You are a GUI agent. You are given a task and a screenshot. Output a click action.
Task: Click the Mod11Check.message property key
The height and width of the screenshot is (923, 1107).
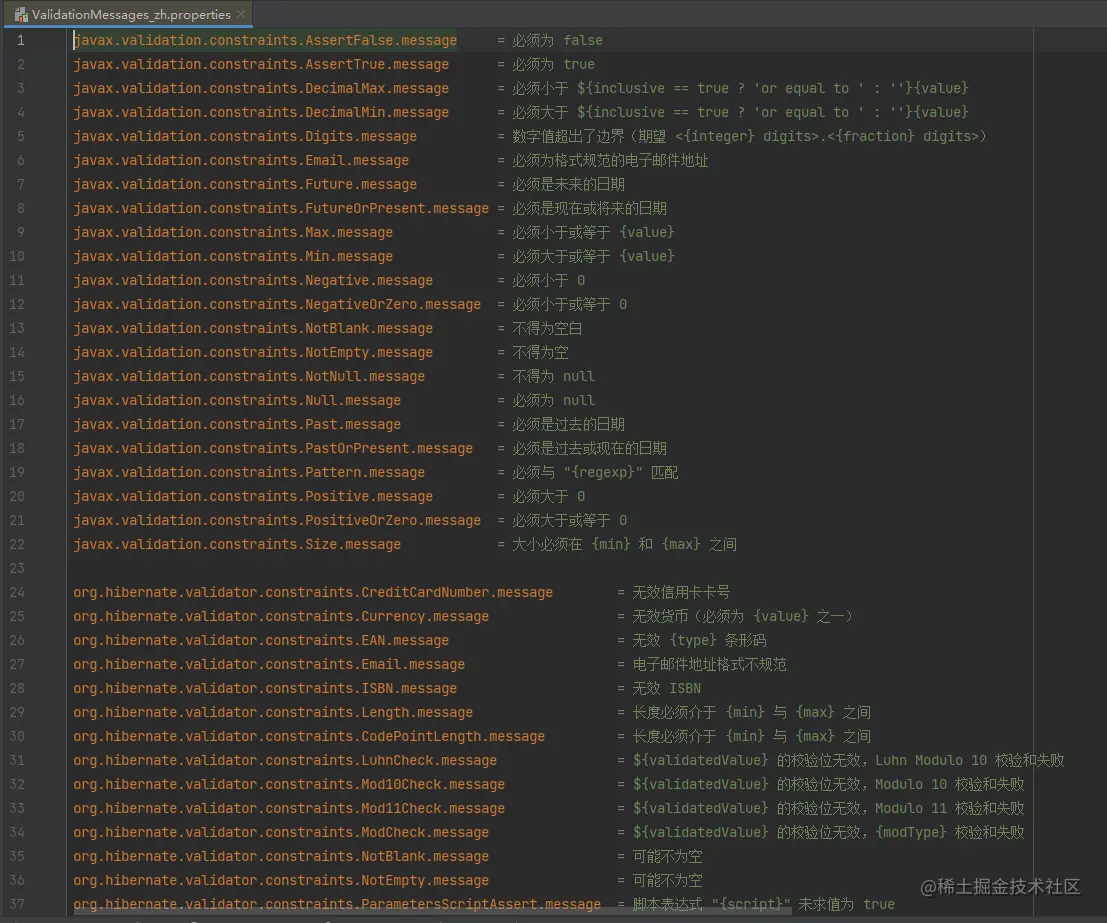click(x=288, y=808)
